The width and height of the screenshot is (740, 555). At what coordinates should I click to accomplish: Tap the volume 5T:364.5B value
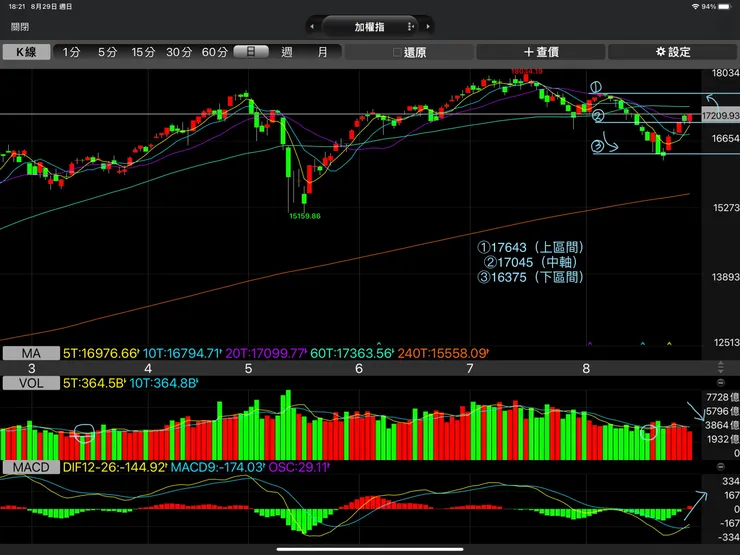click(94, 383)
